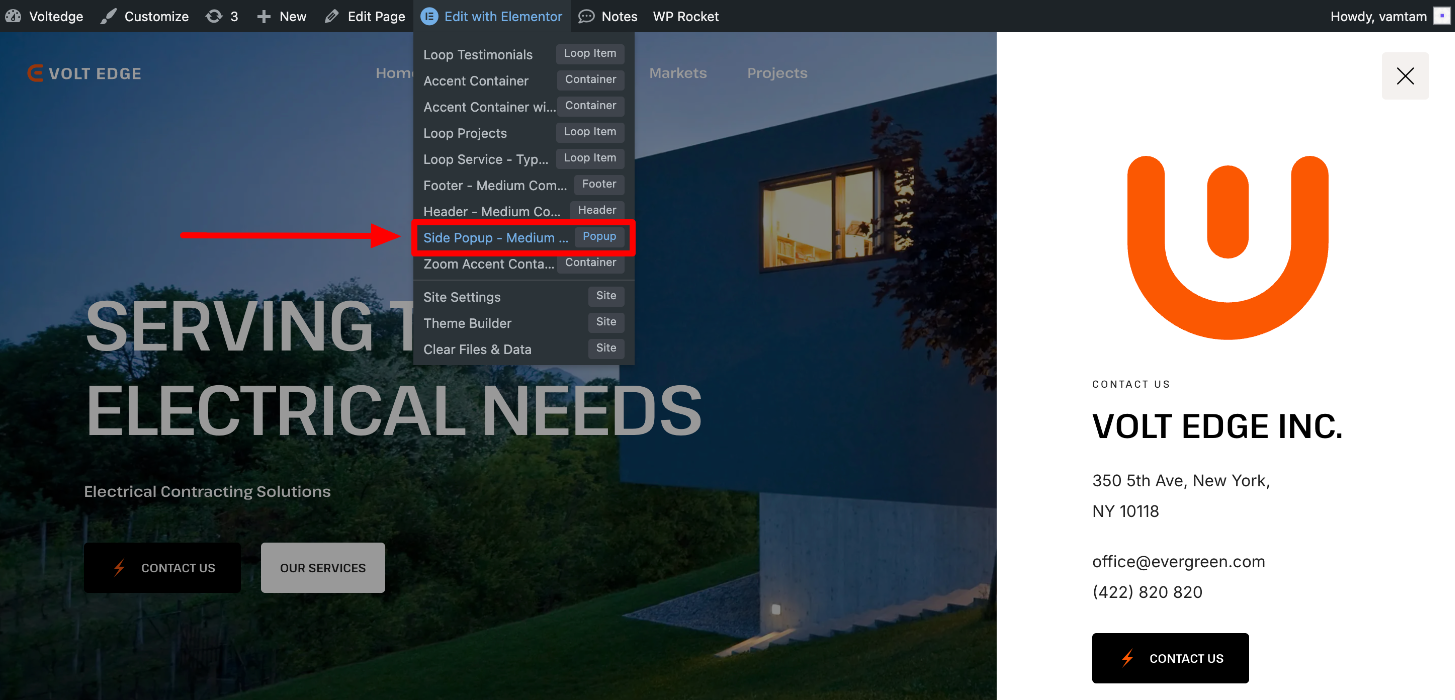Go to Markets nav link
Viewport: 1455px width, 700px height.
[x=678, y=73]
